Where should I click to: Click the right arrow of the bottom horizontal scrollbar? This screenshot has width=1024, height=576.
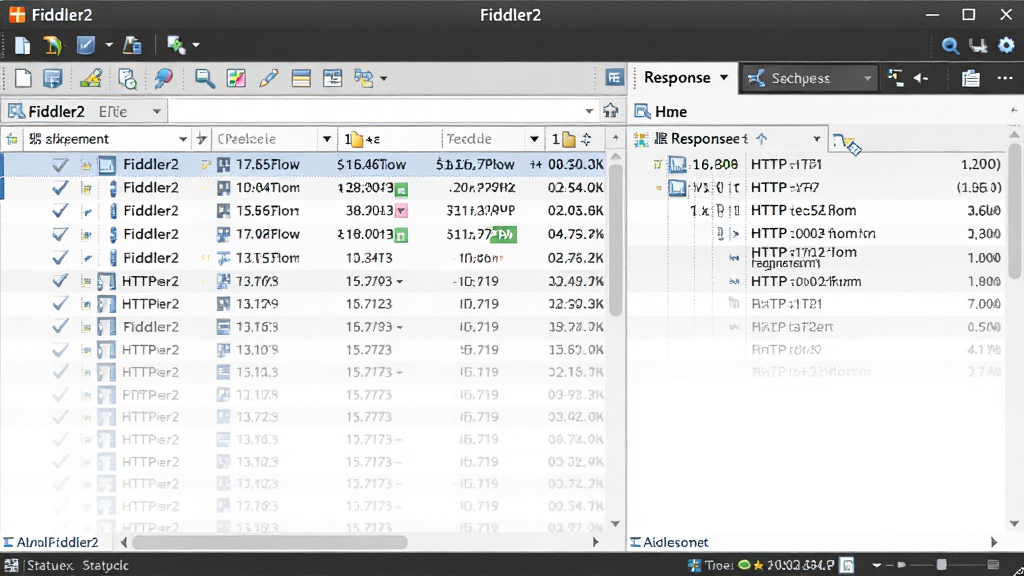(x=595, y=542)
